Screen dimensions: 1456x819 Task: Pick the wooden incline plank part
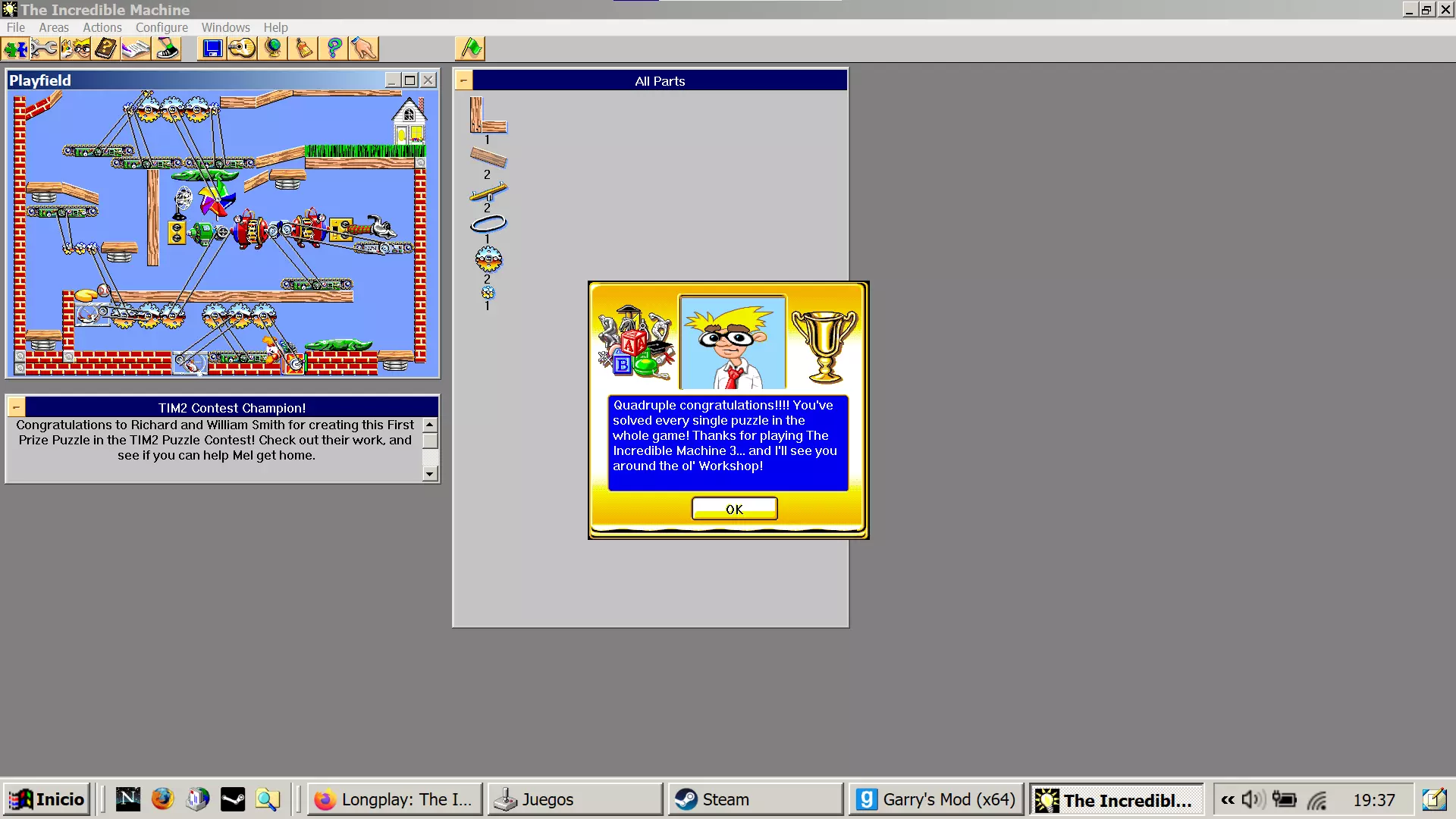pos(488,158)
